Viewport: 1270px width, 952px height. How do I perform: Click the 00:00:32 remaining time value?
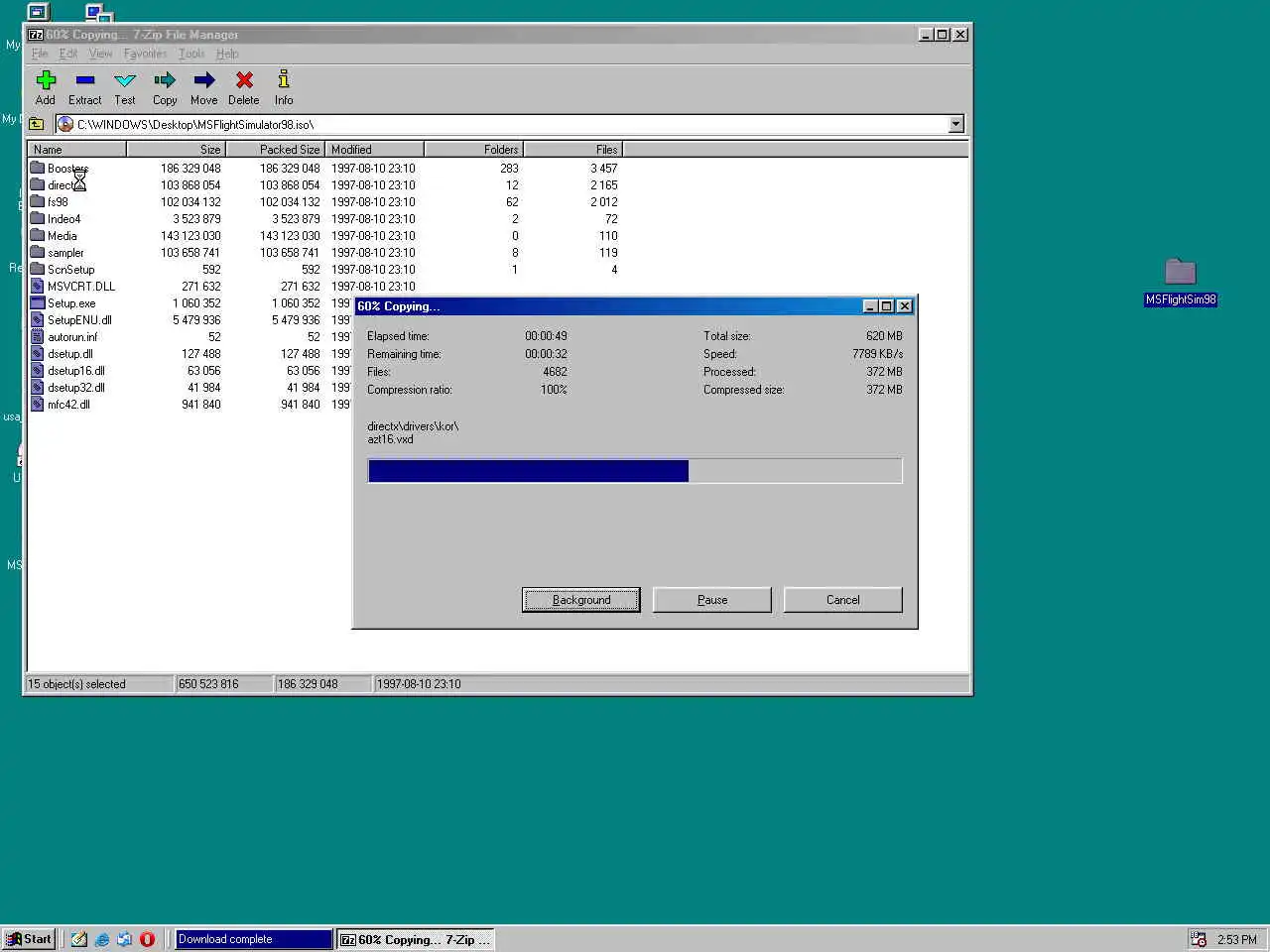[546, 354]
